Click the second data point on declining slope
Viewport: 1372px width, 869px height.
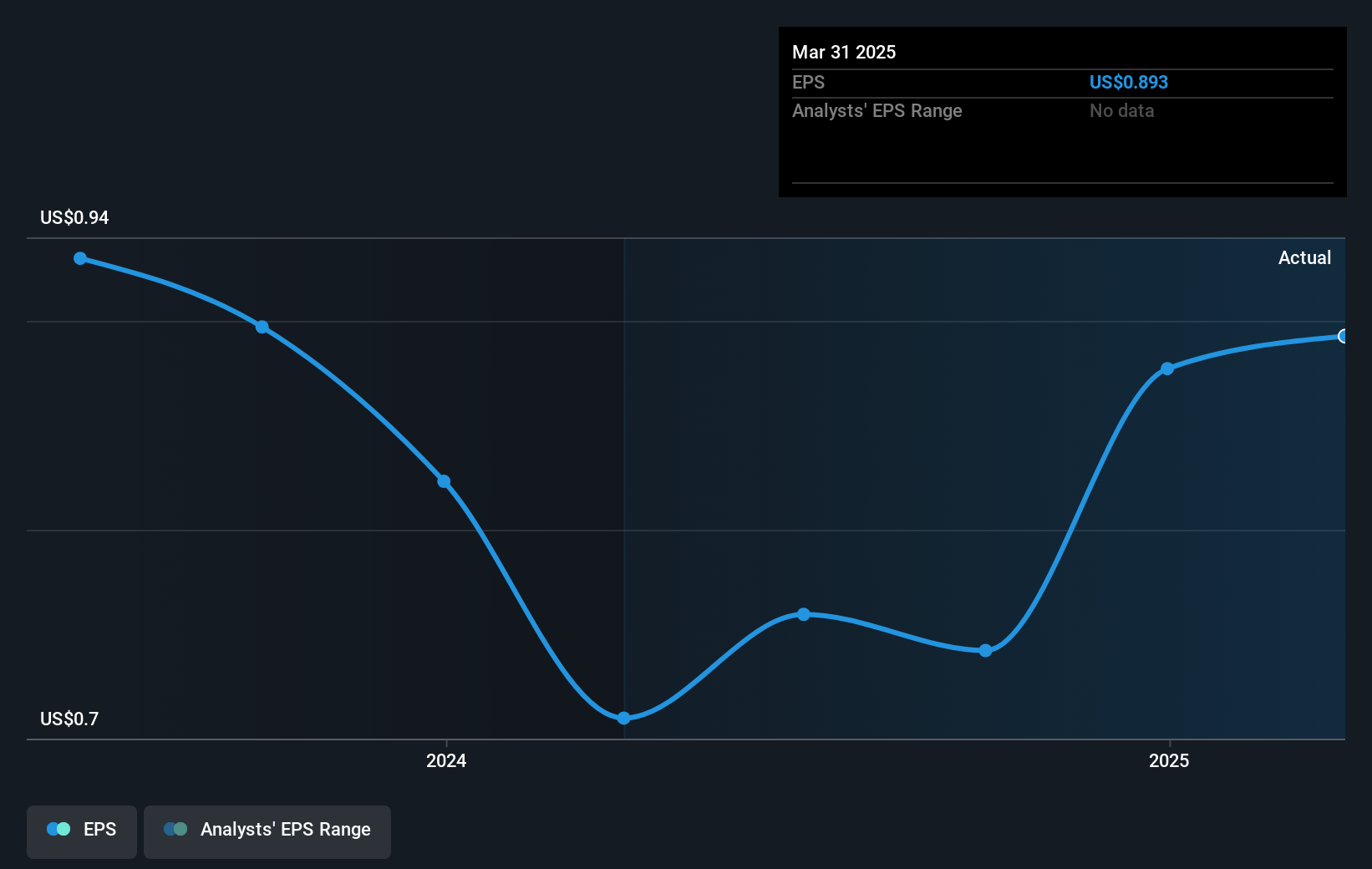point(262,326)
